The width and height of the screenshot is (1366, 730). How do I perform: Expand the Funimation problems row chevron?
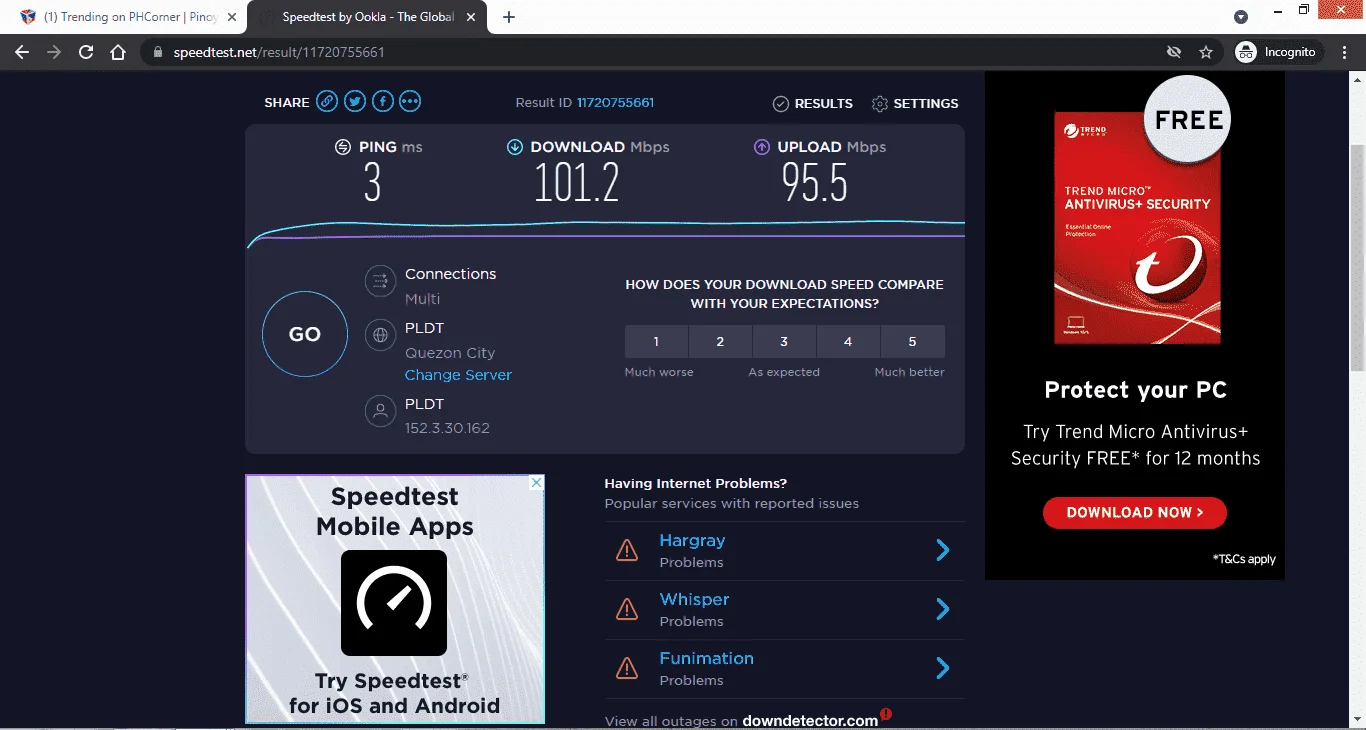click(x=942, y=668)
